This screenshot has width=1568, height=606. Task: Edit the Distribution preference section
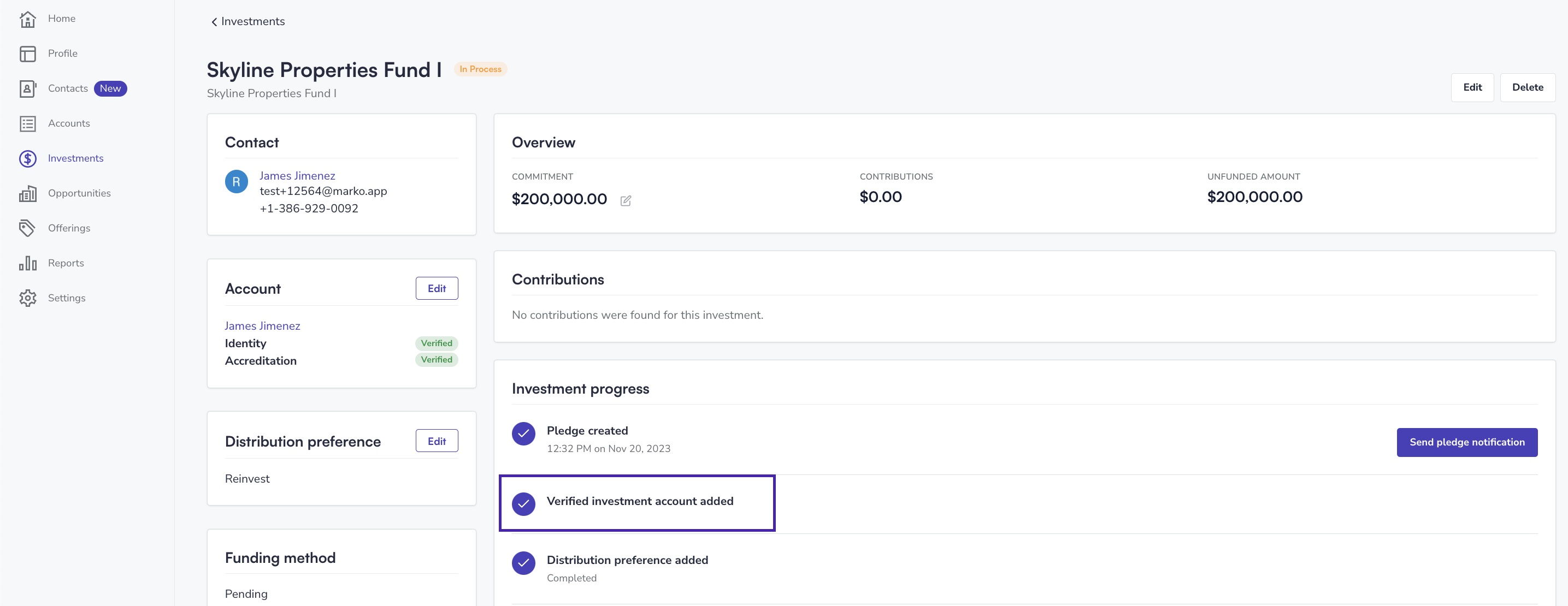pos(437,441)
